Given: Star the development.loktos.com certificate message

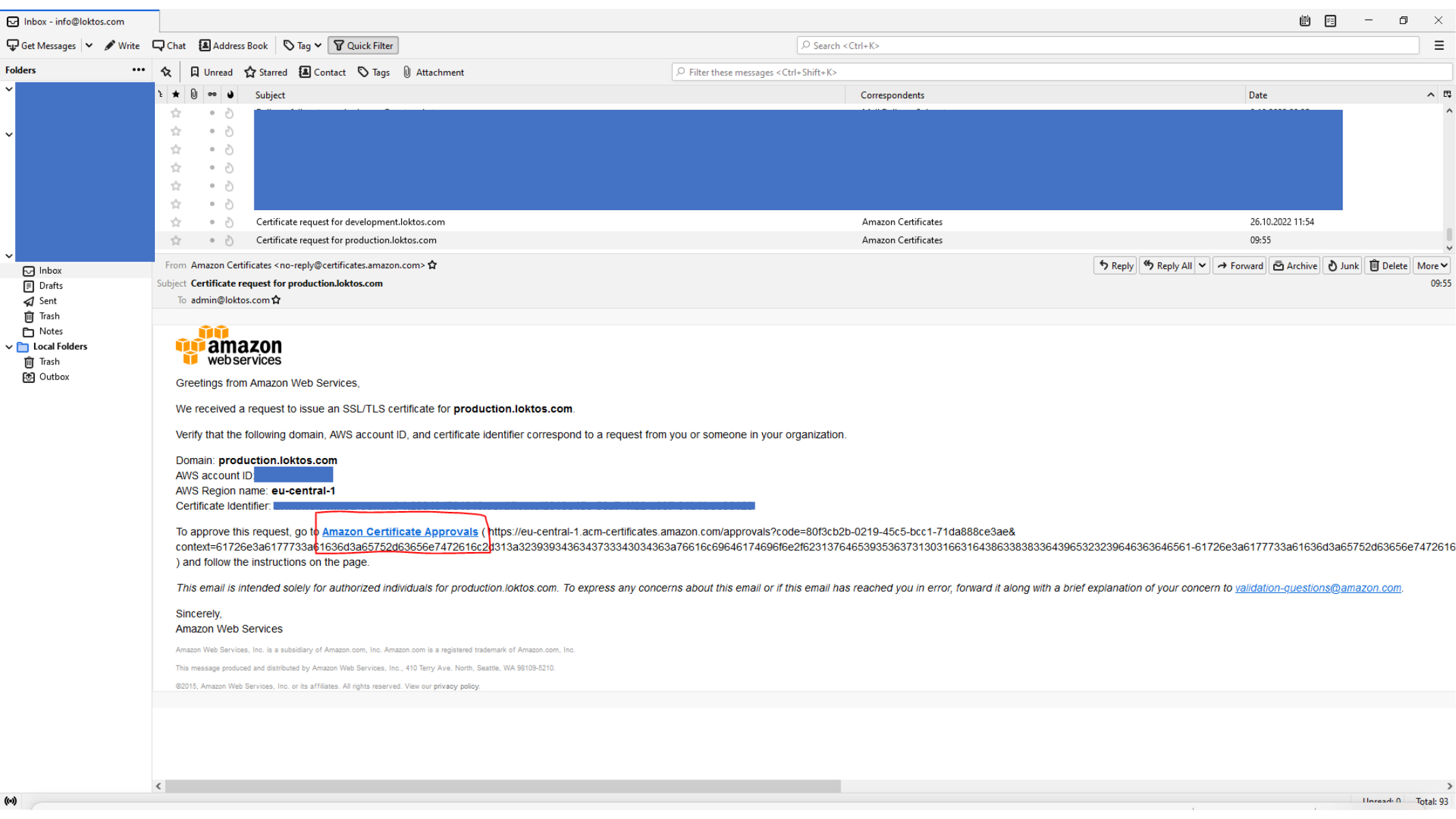Looking at the screenshot, I should point(176,222).
